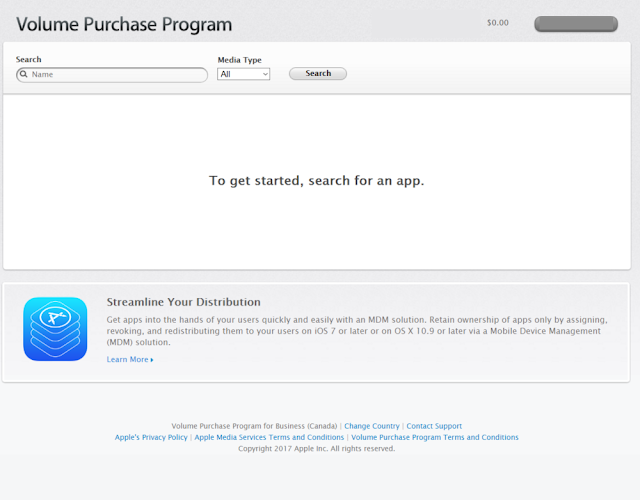
Task: Click the Volume Purchase Program heading
Action: pyautogui.click(x=124, y=24)
